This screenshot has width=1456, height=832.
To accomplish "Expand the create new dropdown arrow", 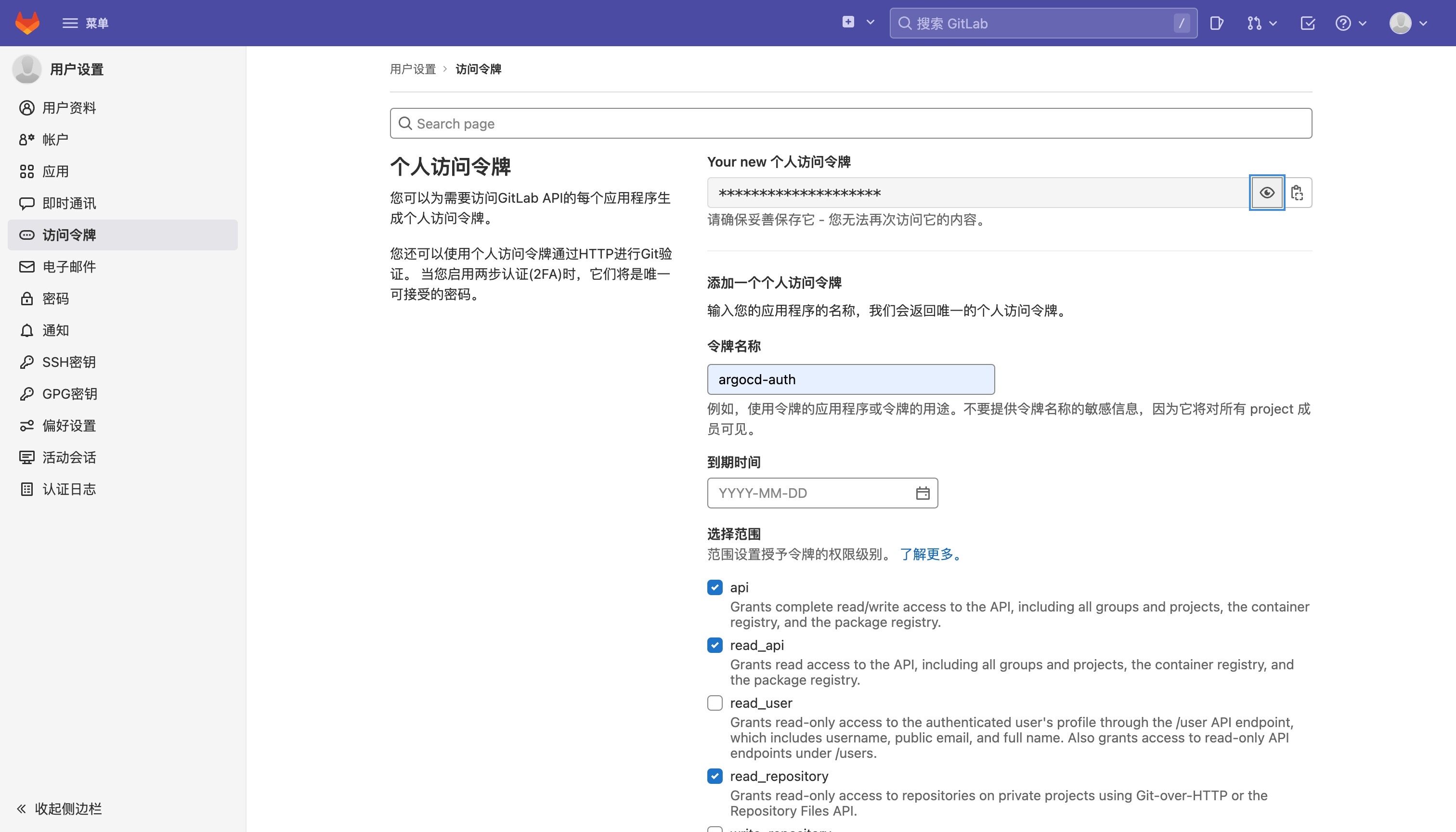I will pyautogui.click(x=871, y=22).
